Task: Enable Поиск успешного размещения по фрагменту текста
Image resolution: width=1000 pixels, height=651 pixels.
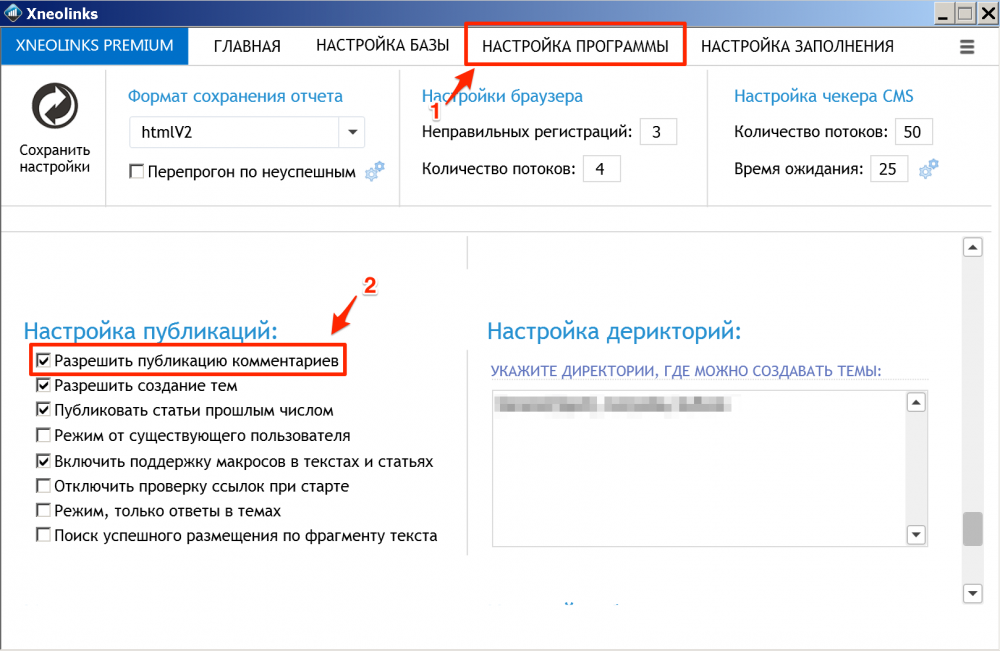Action: pyautogui.click(x=43, y=535)
